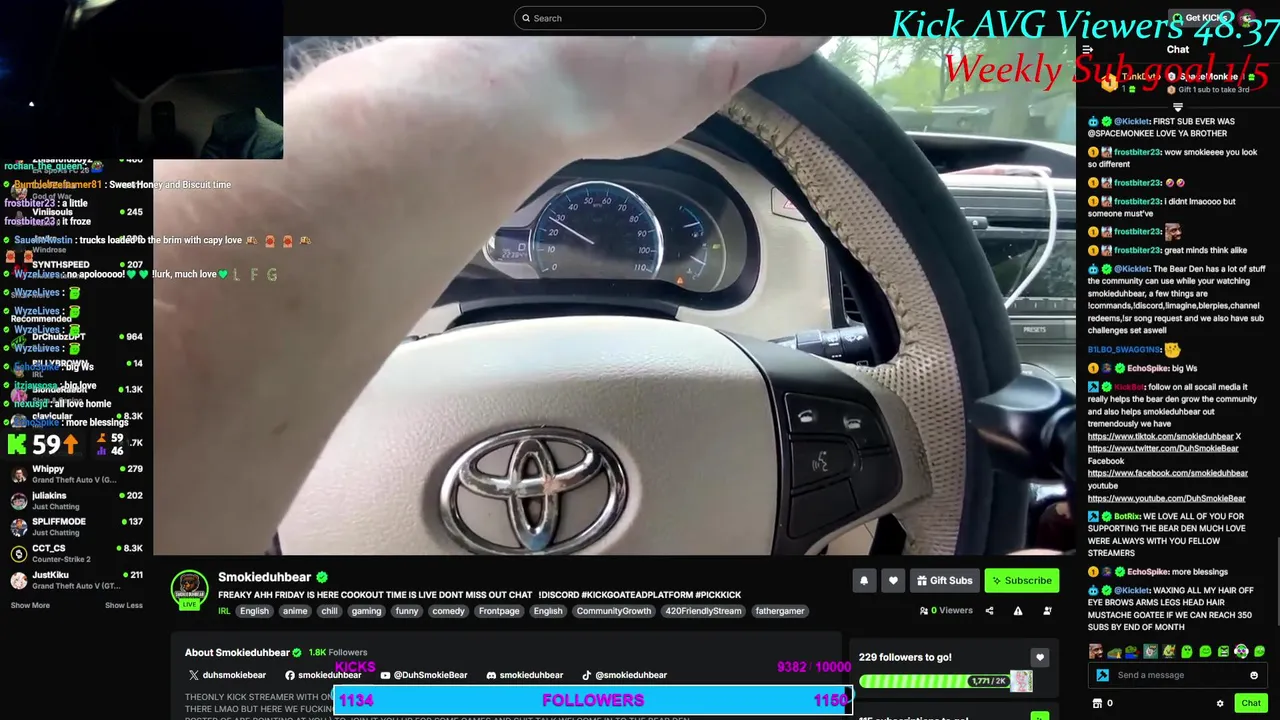Select the funny tag
1280x720 pixels.
(407, 611)
